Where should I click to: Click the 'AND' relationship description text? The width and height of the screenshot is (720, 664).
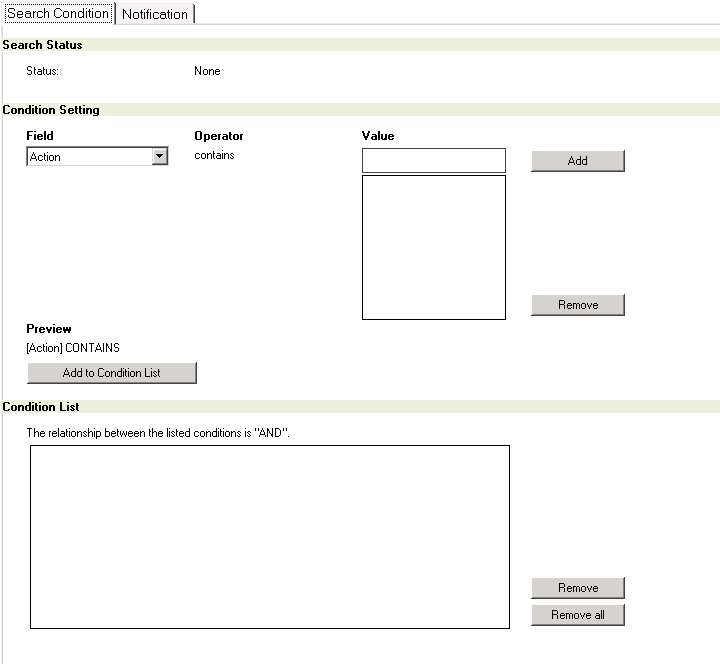point(158,433)
